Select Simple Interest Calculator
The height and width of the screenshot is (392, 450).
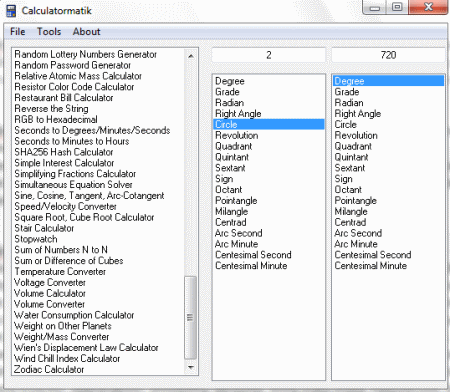(64, 163)
